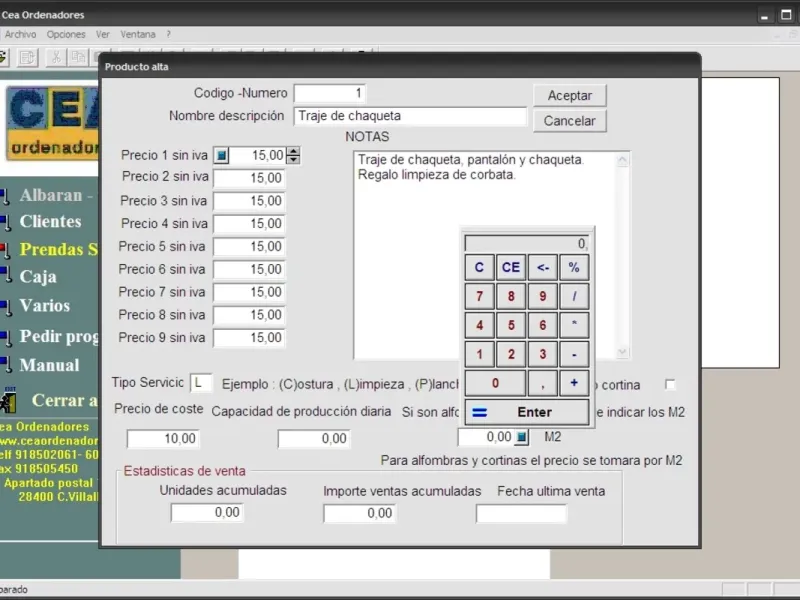
Task: Click the Precio 9 sin iva field
Action: [x=249, y=338]
